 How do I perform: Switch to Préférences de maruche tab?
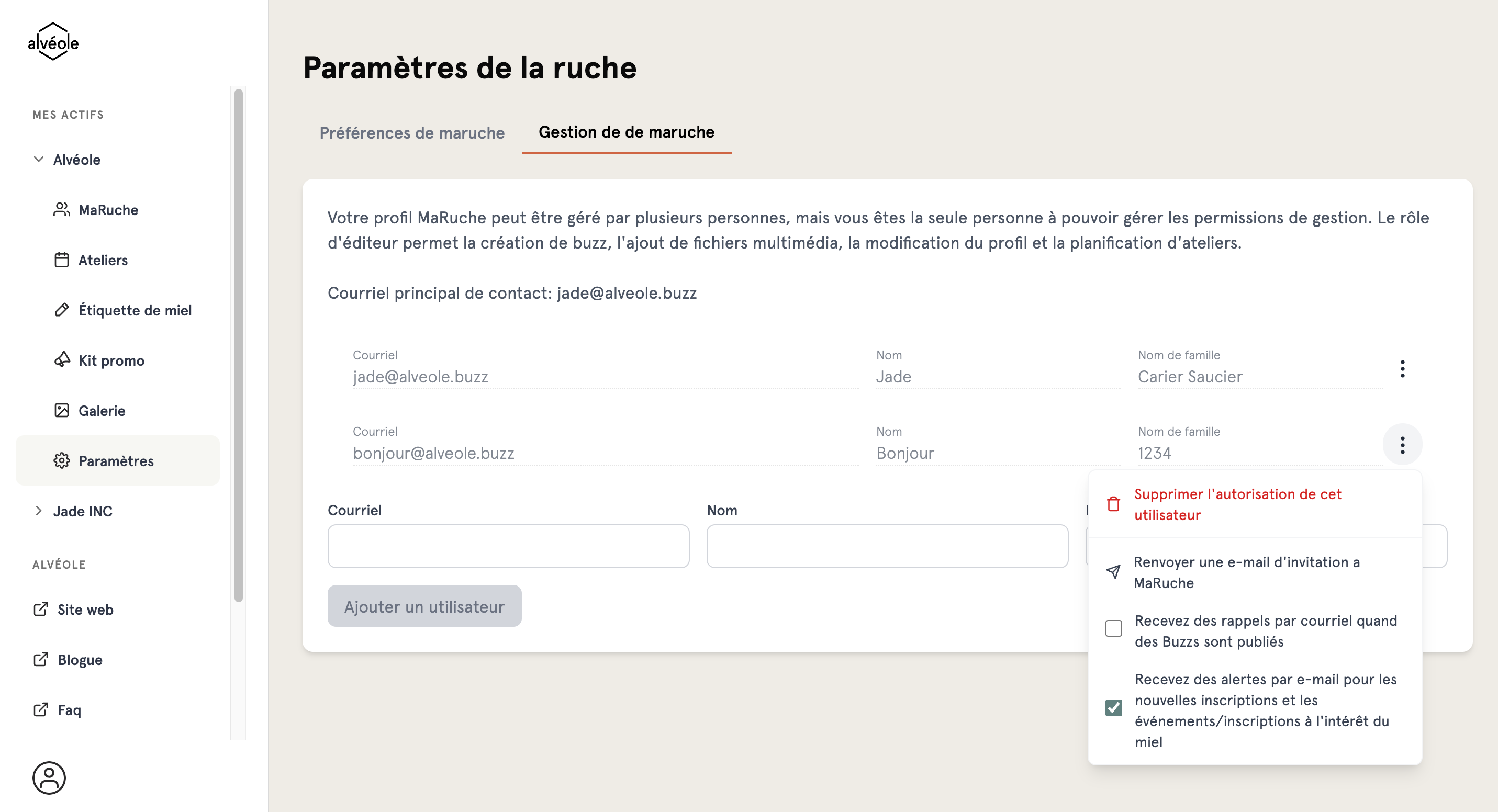[x=412, y=132]
